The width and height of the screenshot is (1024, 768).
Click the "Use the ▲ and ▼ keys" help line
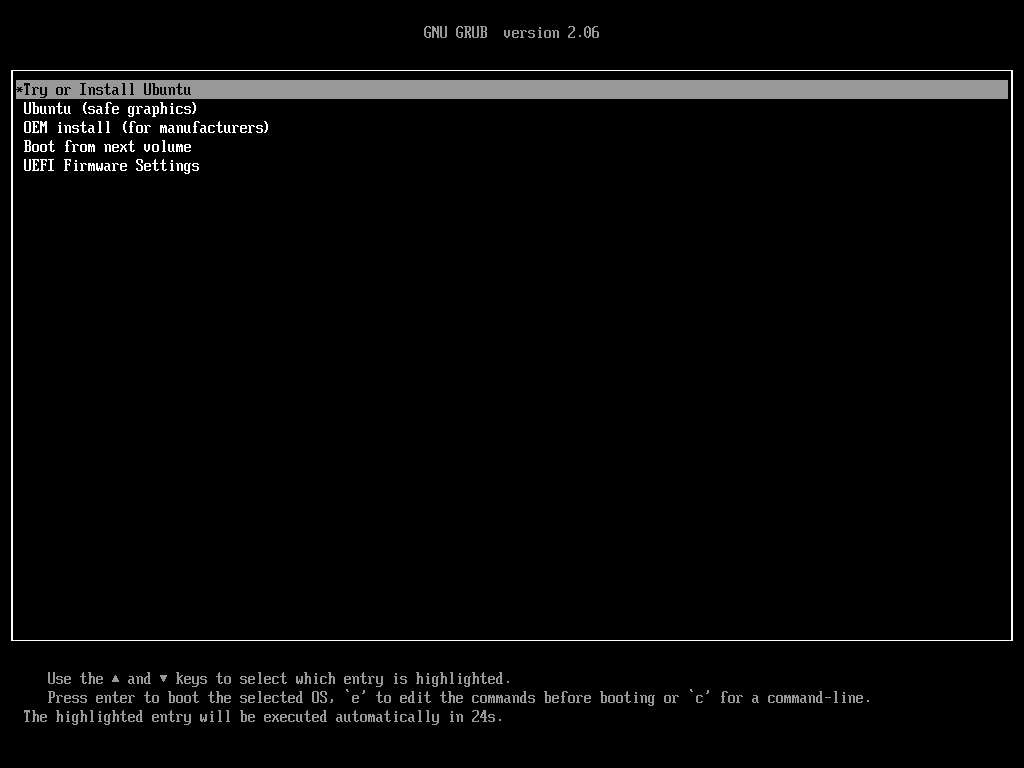click(x=279, y=679)
